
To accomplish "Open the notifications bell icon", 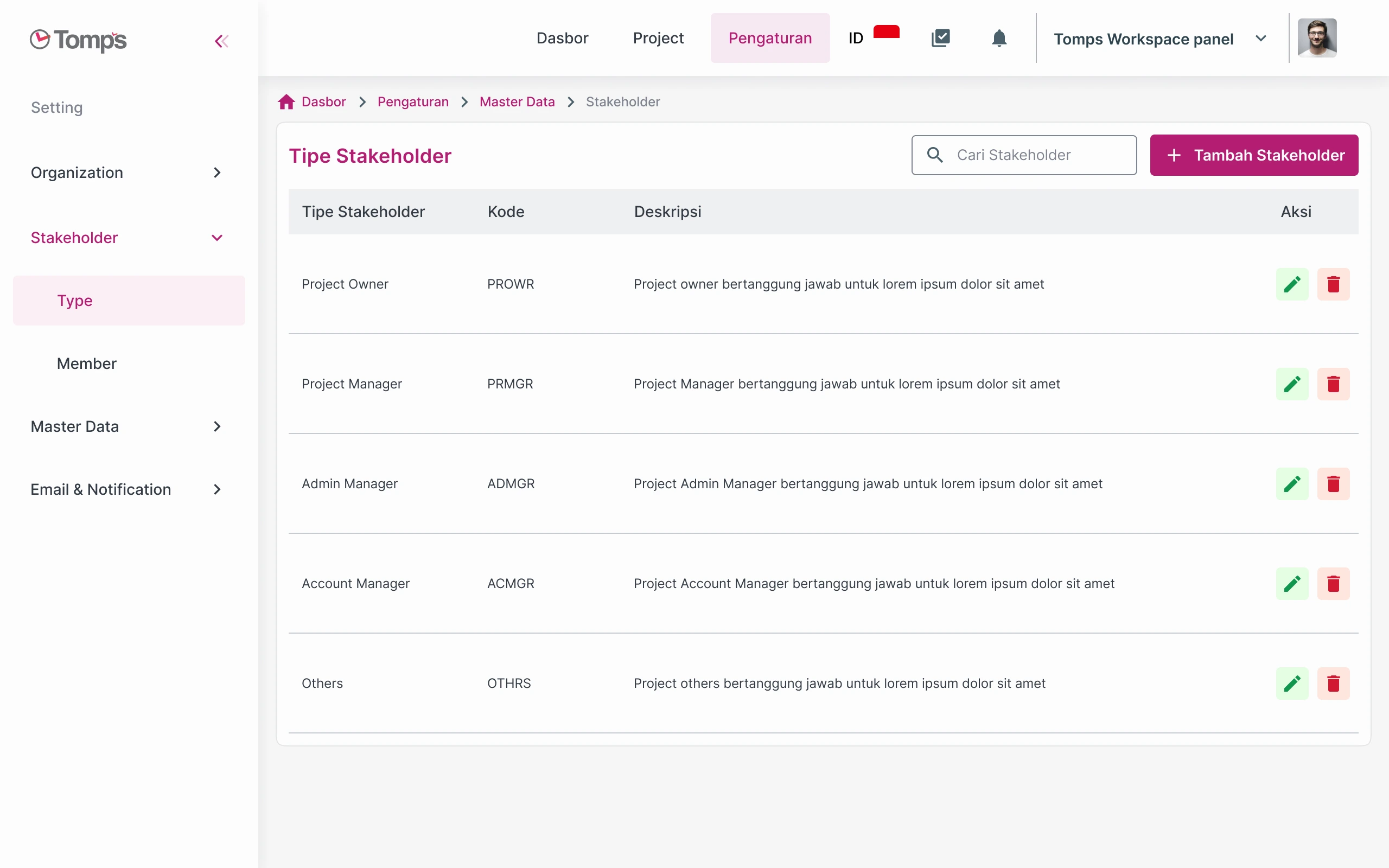I will 999,38.
